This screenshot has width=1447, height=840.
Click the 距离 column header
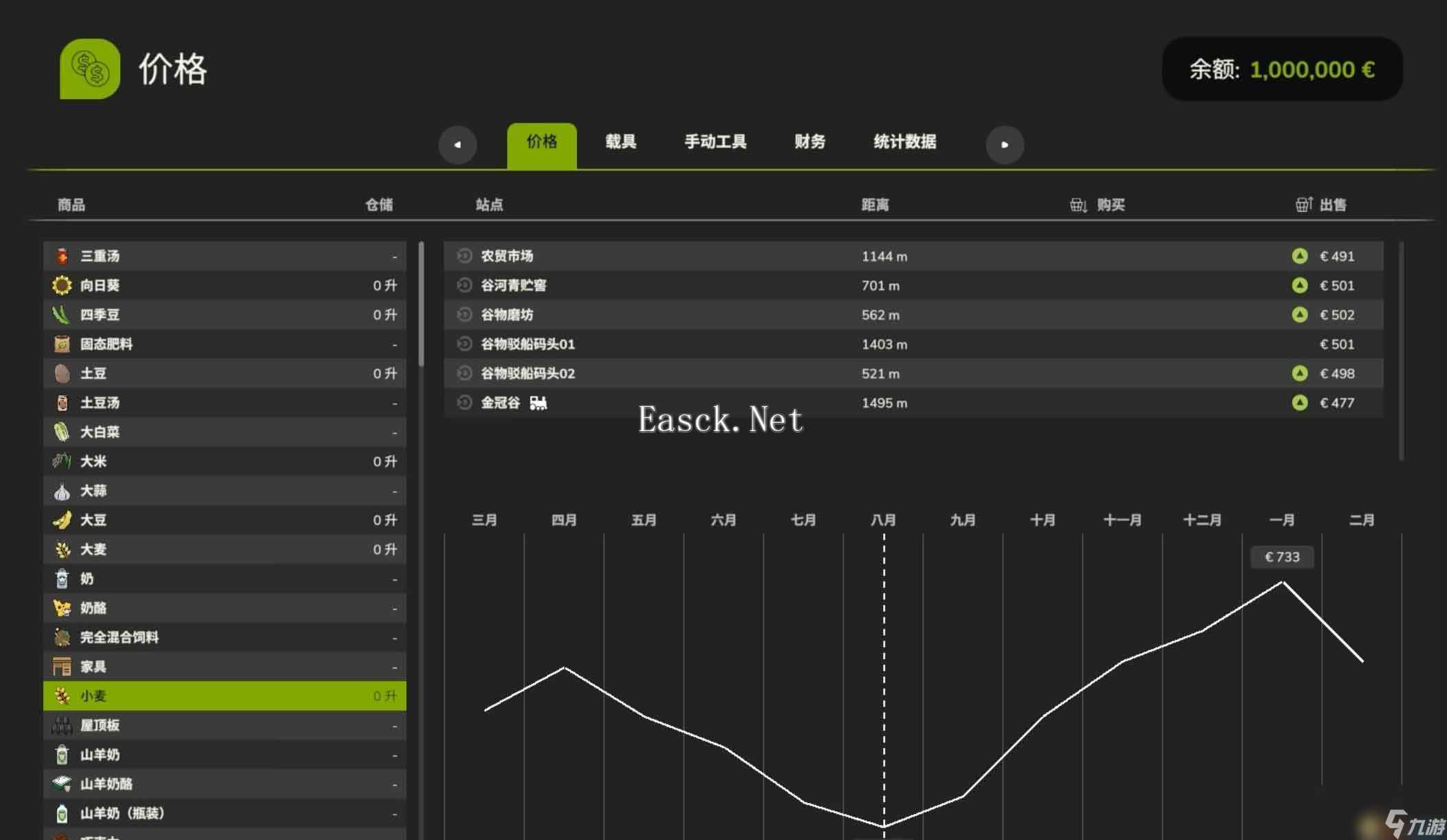coord(875,205)
